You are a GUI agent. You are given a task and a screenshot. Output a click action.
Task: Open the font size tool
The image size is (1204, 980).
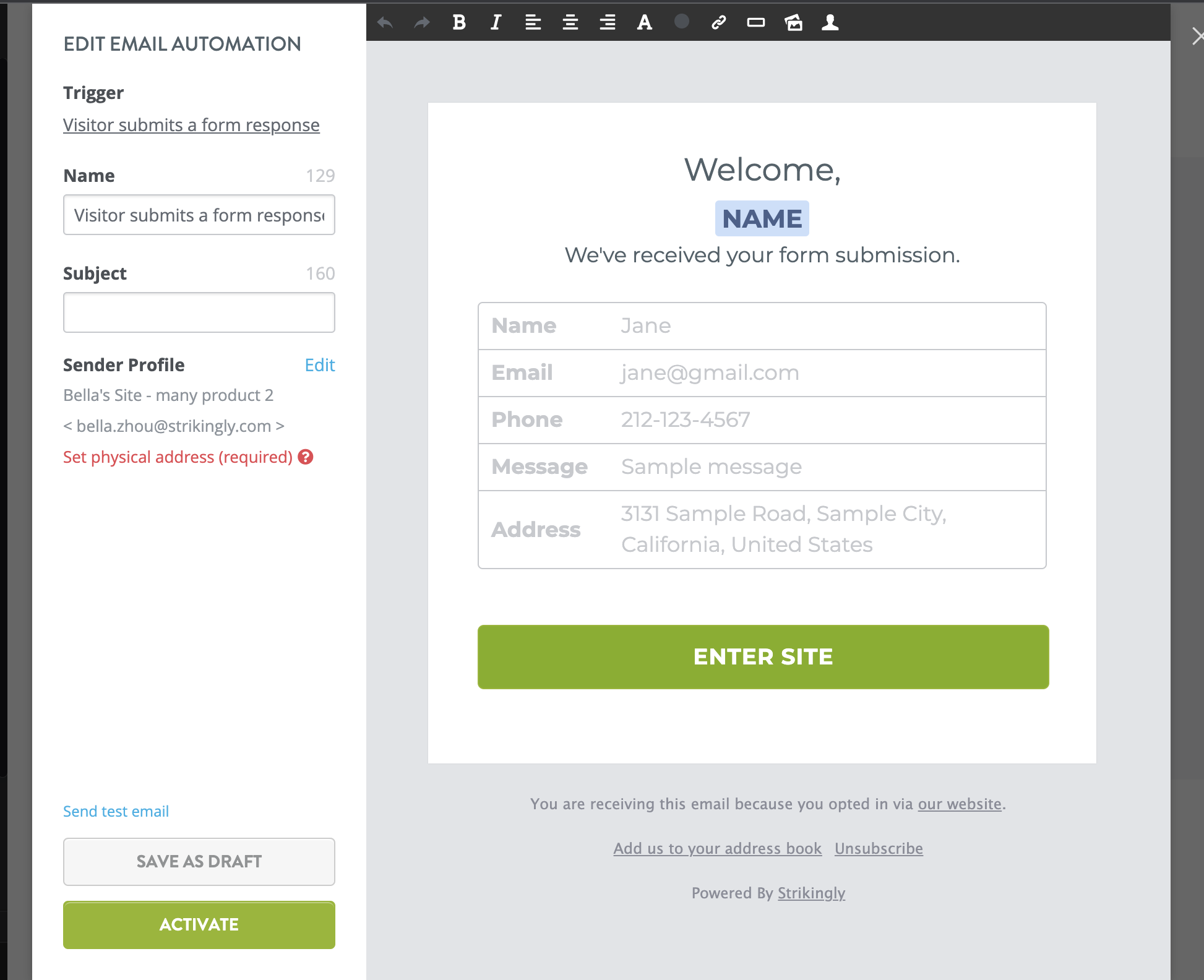tap(645, 23)
